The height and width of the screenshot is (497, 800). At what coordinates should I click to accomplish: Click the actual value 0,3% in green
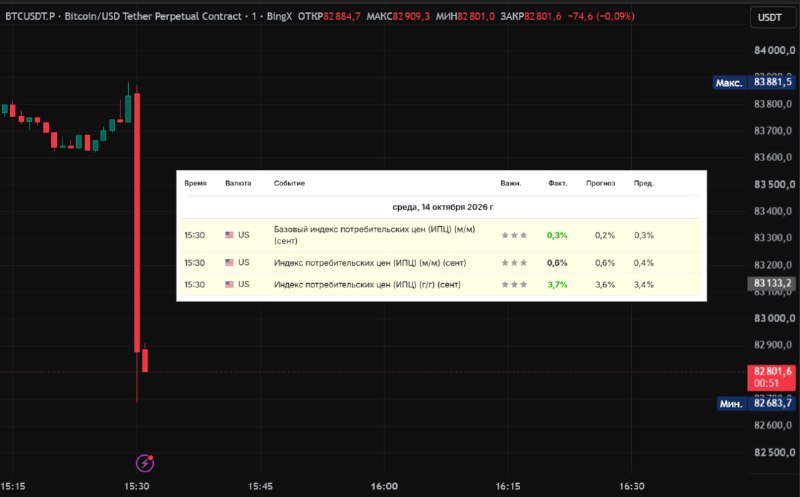(557, 235)
